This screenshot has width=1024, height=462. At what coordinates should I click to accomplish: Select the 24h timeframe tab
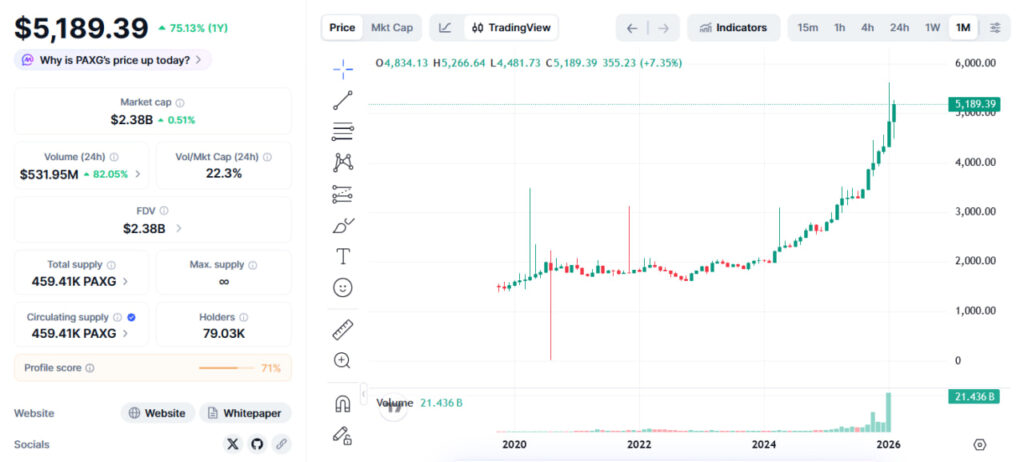coord(899,28)
